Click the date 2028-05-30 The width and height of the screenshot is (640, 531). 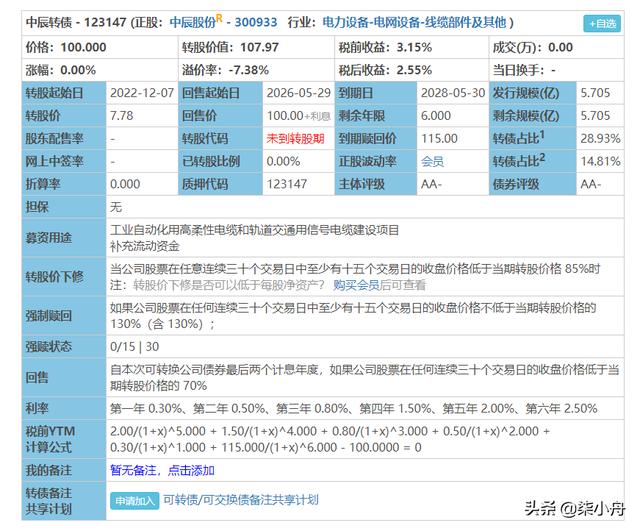453,93
